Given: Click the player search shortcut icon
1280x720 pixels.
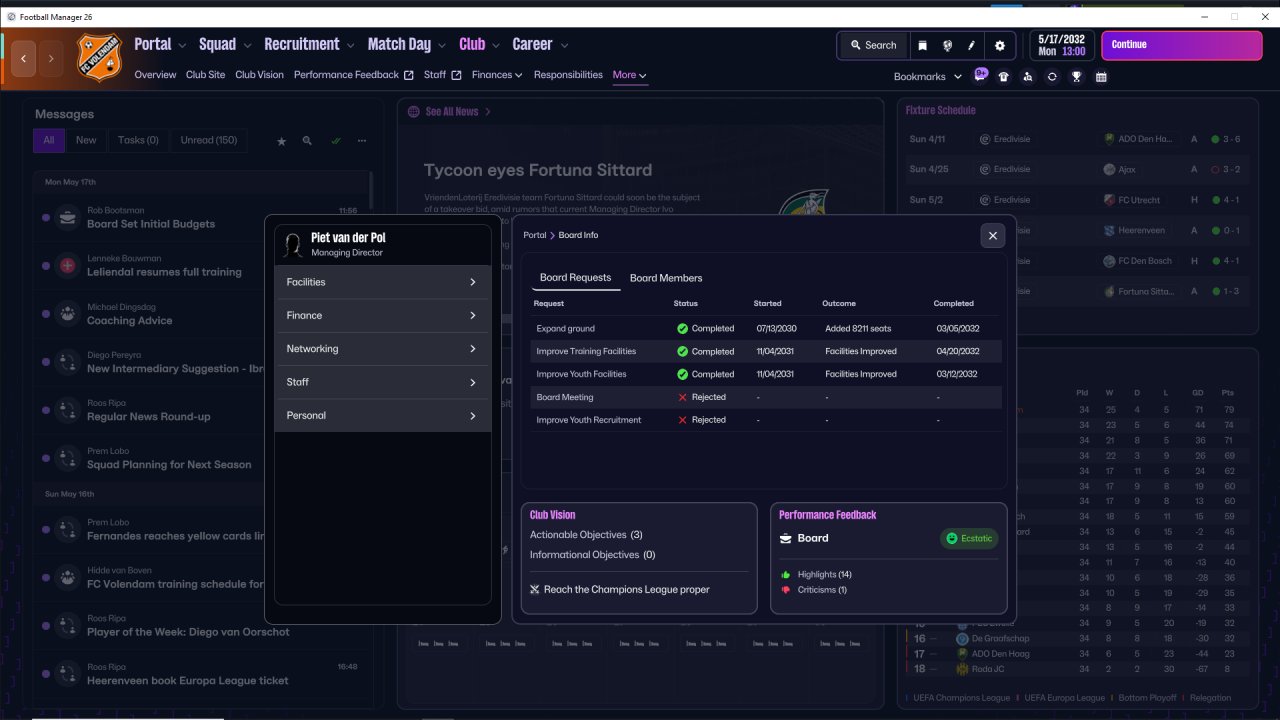Looking at the screenshot, I should pyautogui.click(x=1027, y=77).
